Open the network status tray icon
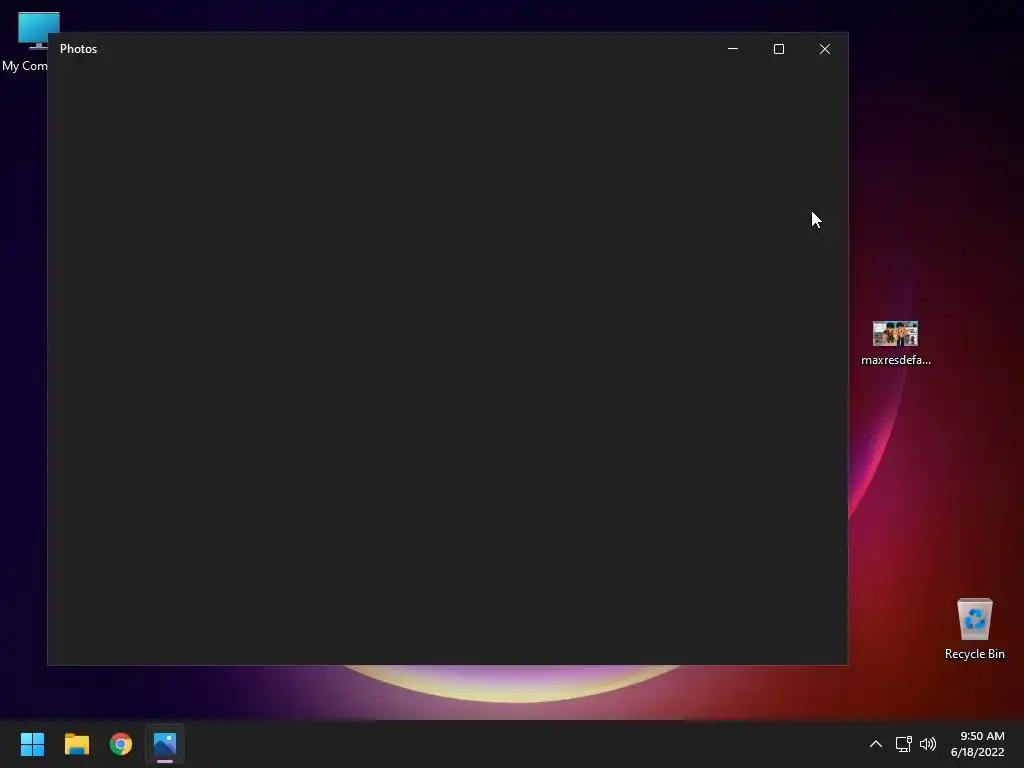This screenshot has height=768, width=1024. click(903, 744)
